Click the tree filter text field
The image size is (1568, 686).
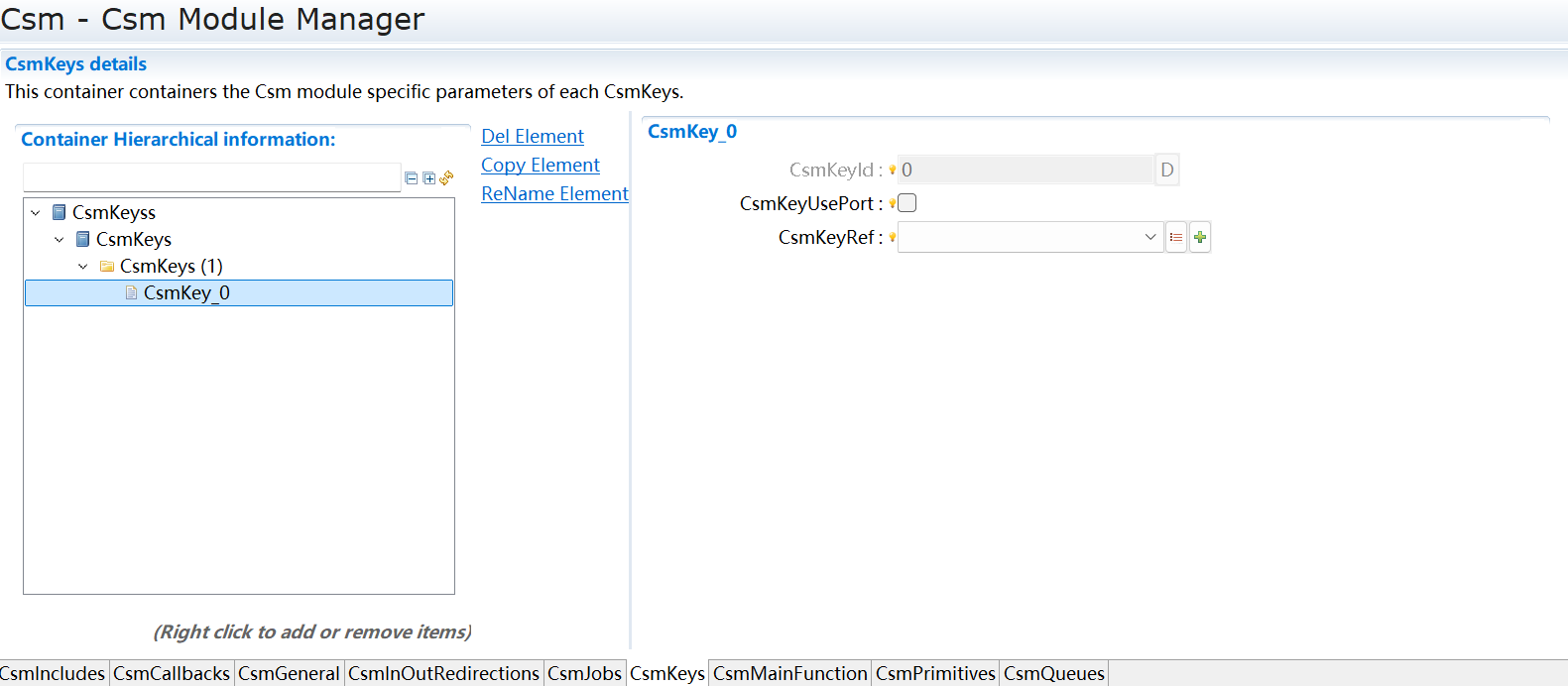point(211,177)
